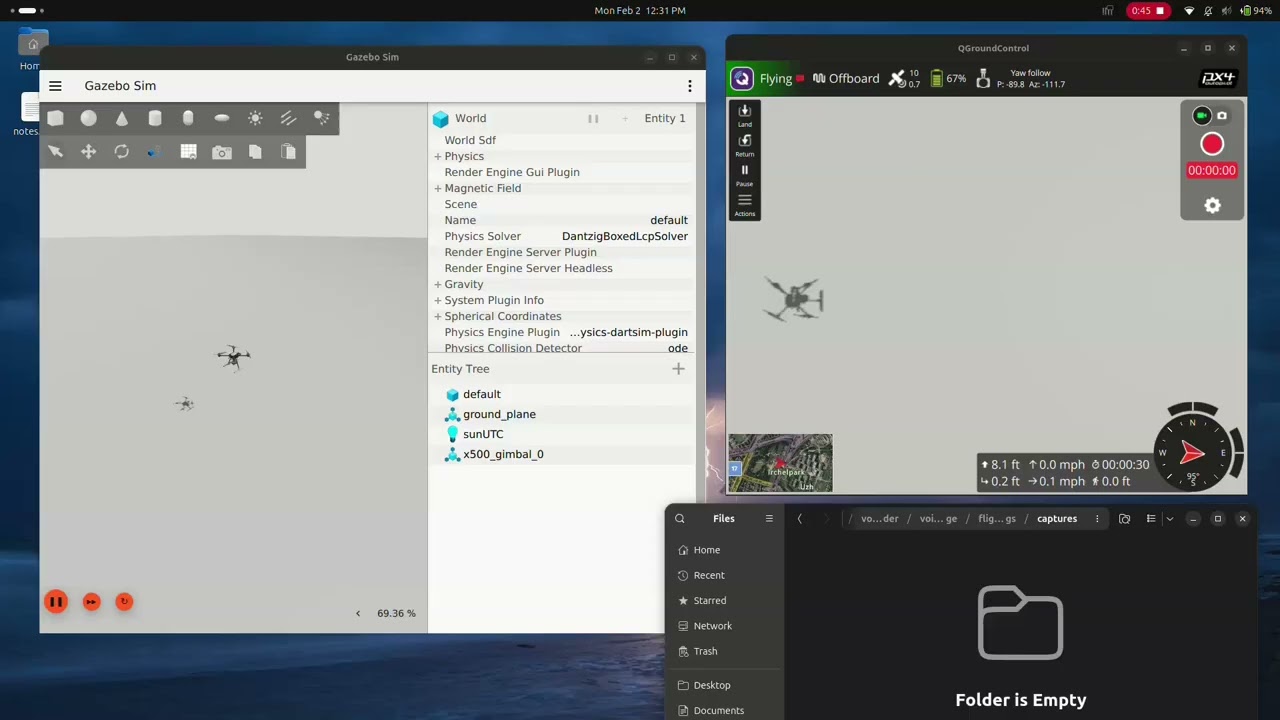
Task: Toggle list view in Files
Action: coord(1151,519)
